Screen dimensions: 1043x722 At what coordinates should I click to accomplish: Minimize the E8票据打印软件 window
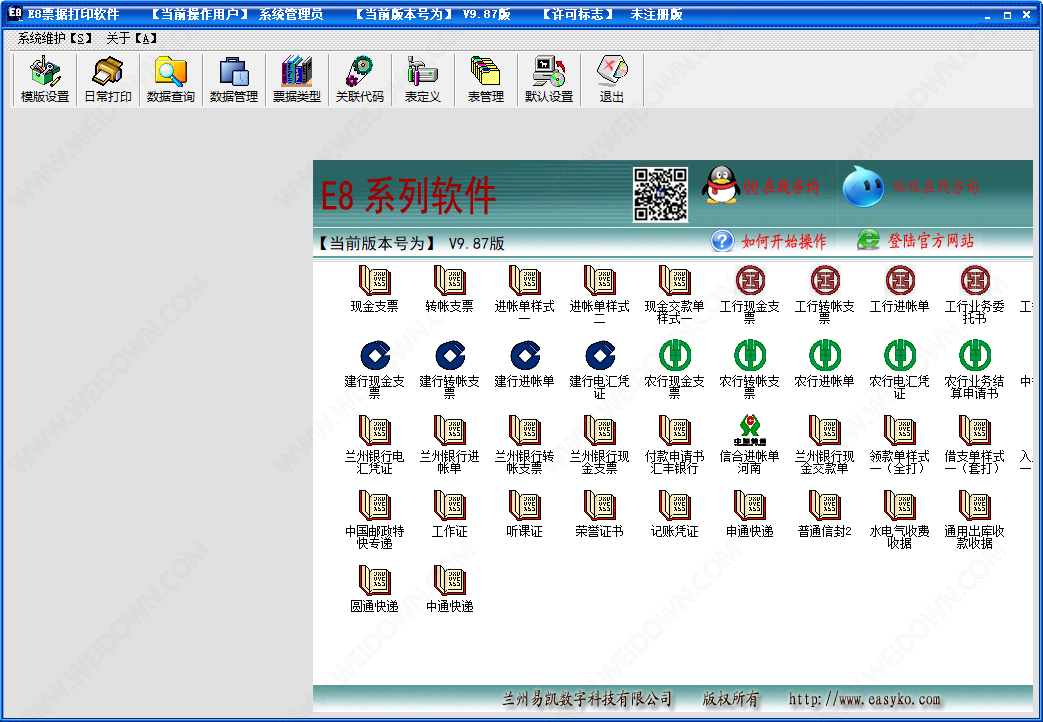[988, 15]
